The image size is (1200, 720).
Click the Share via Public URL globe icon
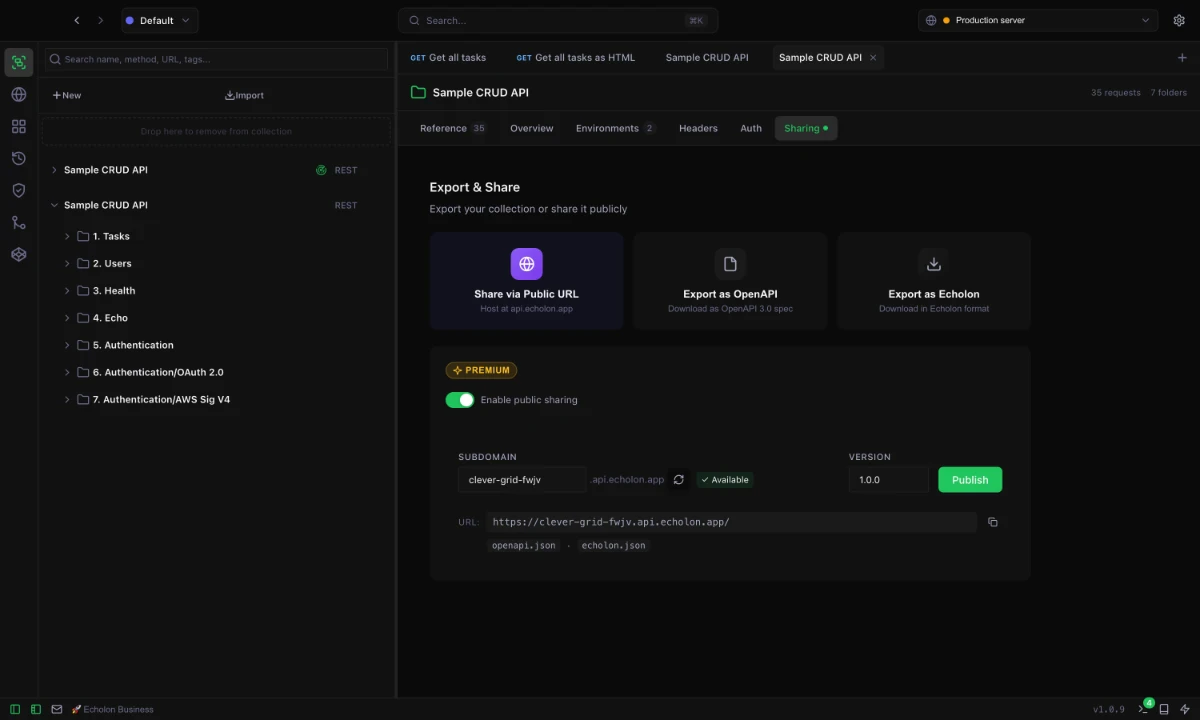tap(526, 264)
